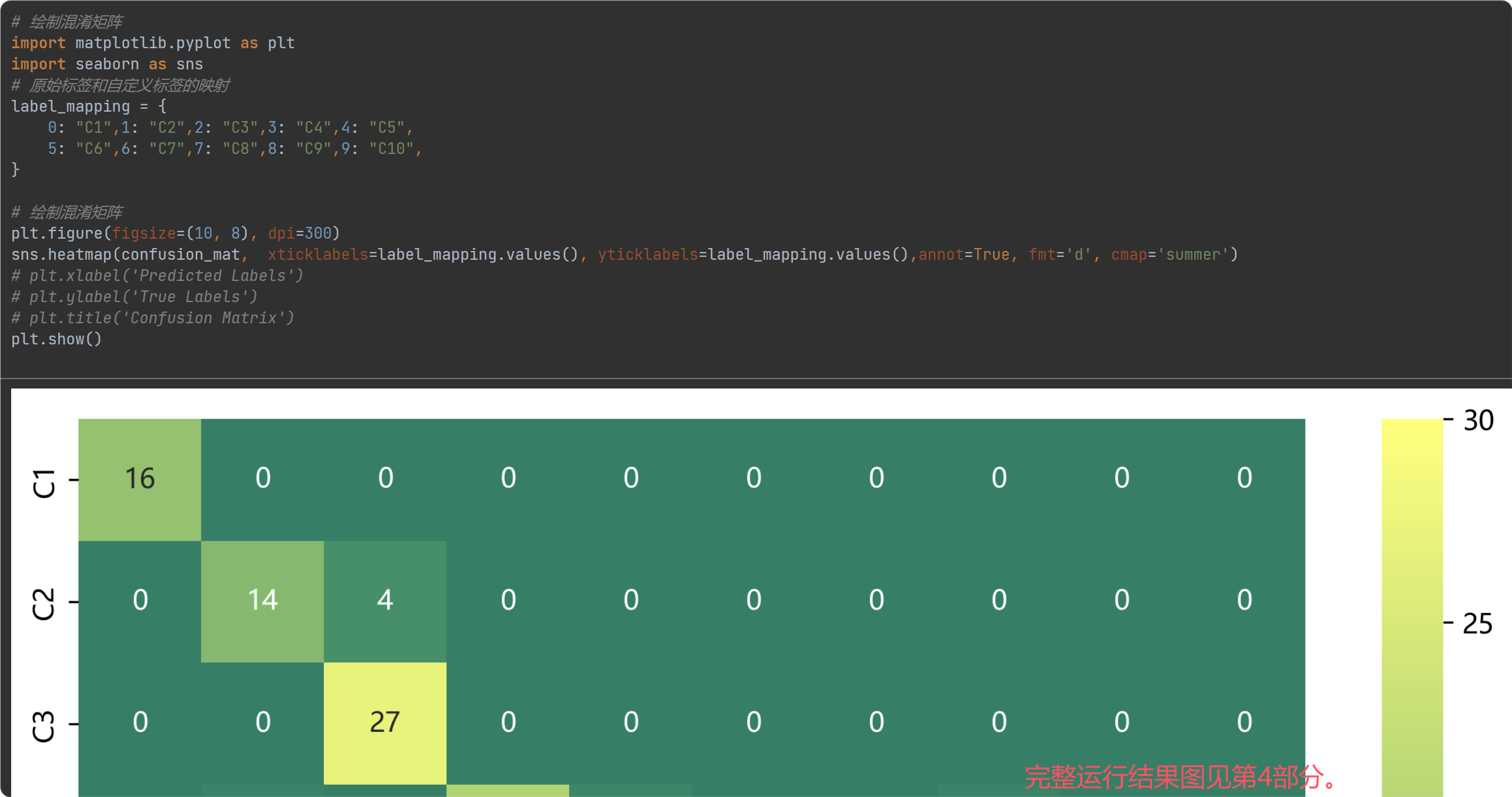Click commented plt.title('Confusion Matrix') line

pyautogui.click(x=153, y=318)
